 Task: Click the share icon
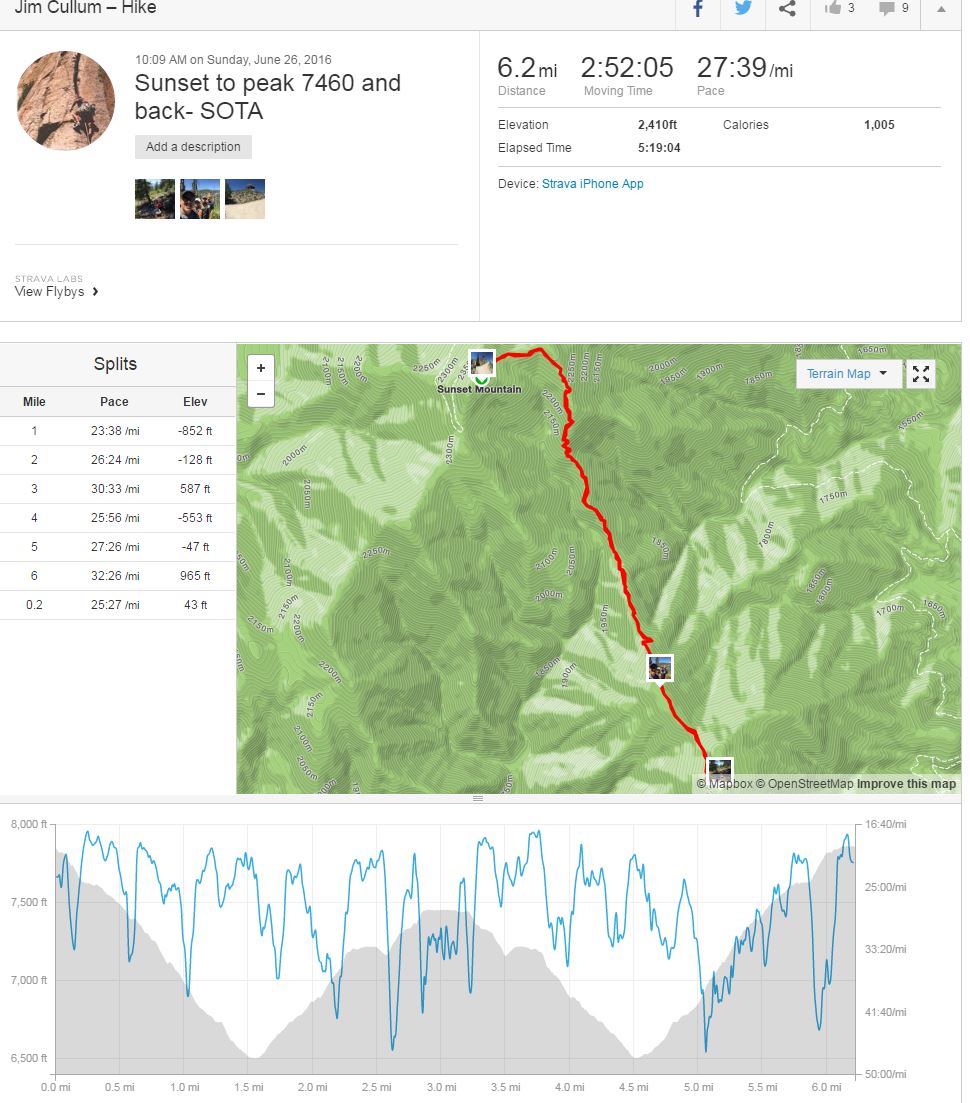coord(787,8)
